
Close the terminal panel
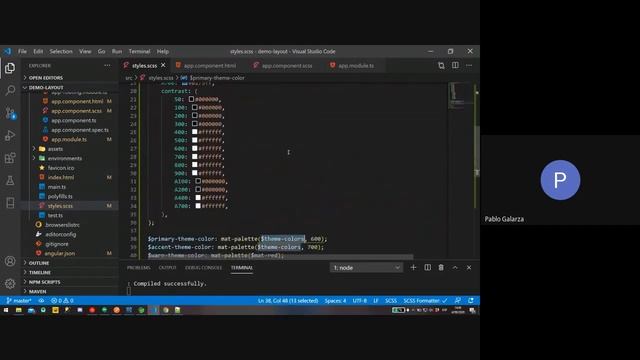[x=469, y=267]
